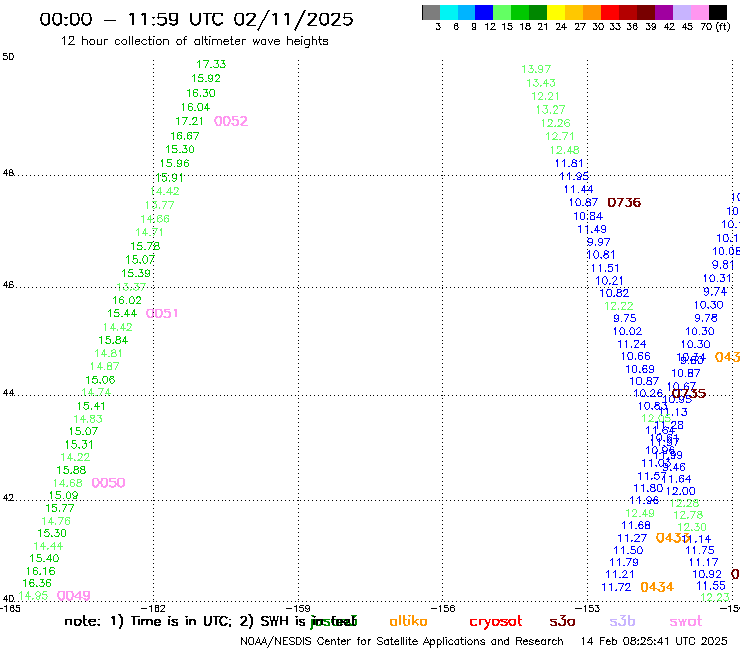Select the wave height 16.36
The width and height of the screenshot is (740, 650).
click(x=37, y=583)
